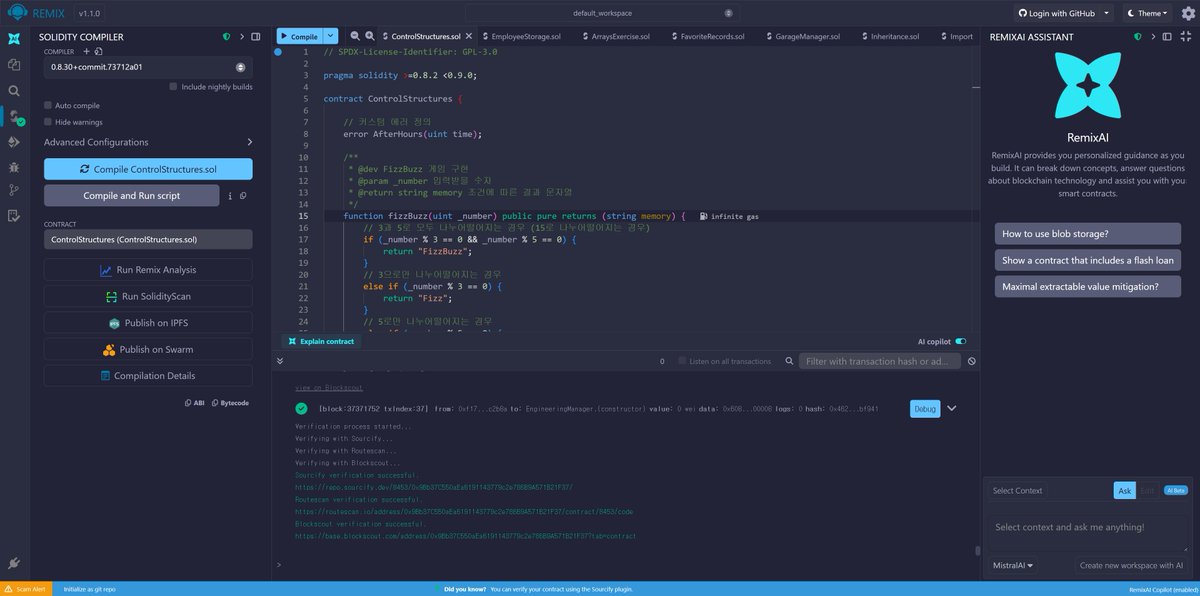The height and width of the screenshot is (596, 1200).
Task: Copy the ABI to clipboard
Action: click(195, 402)
